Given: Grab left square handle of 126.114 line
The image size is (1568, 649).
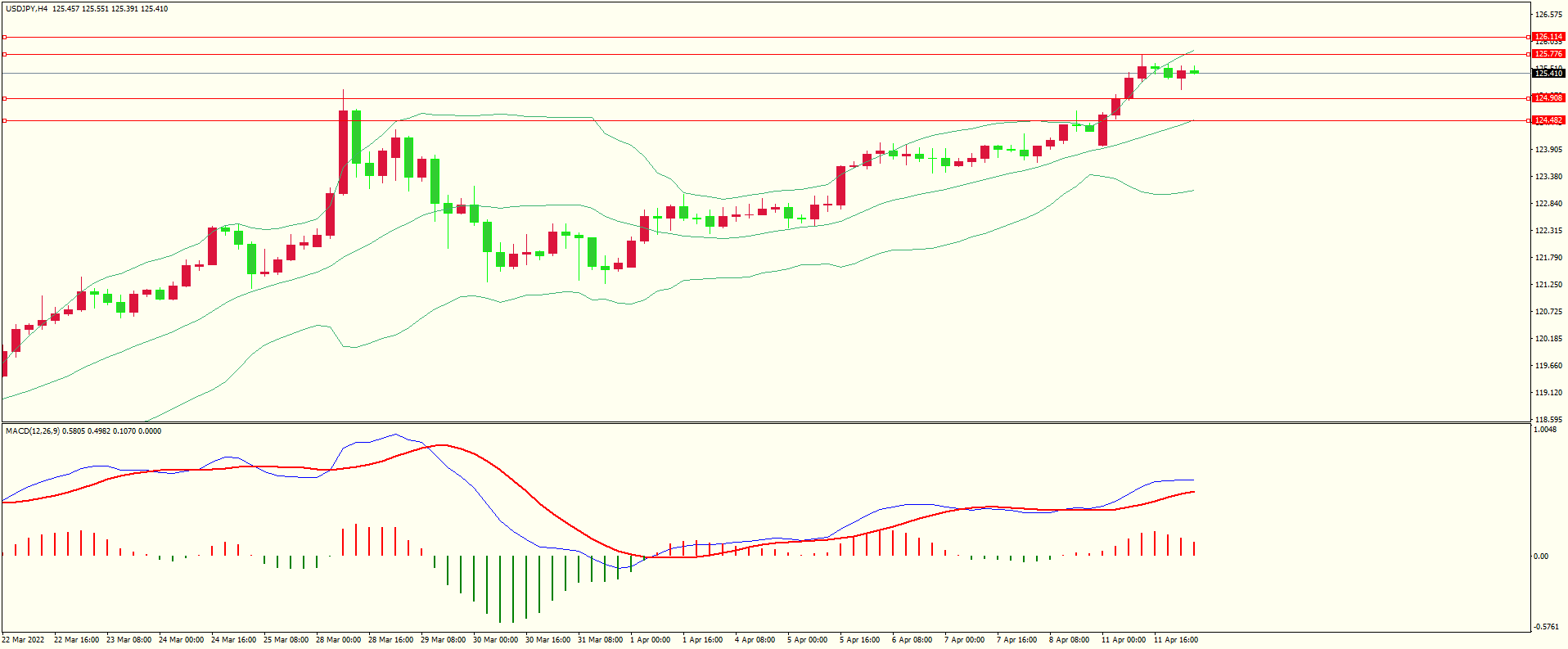Looking at the screenshot, I should point(4,37).
